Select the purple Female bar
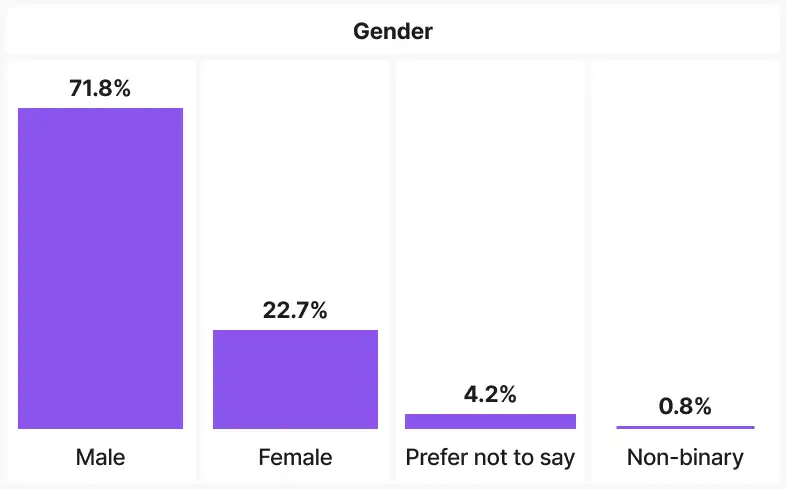Screen dimensions: 786x489 click(295, 379)
